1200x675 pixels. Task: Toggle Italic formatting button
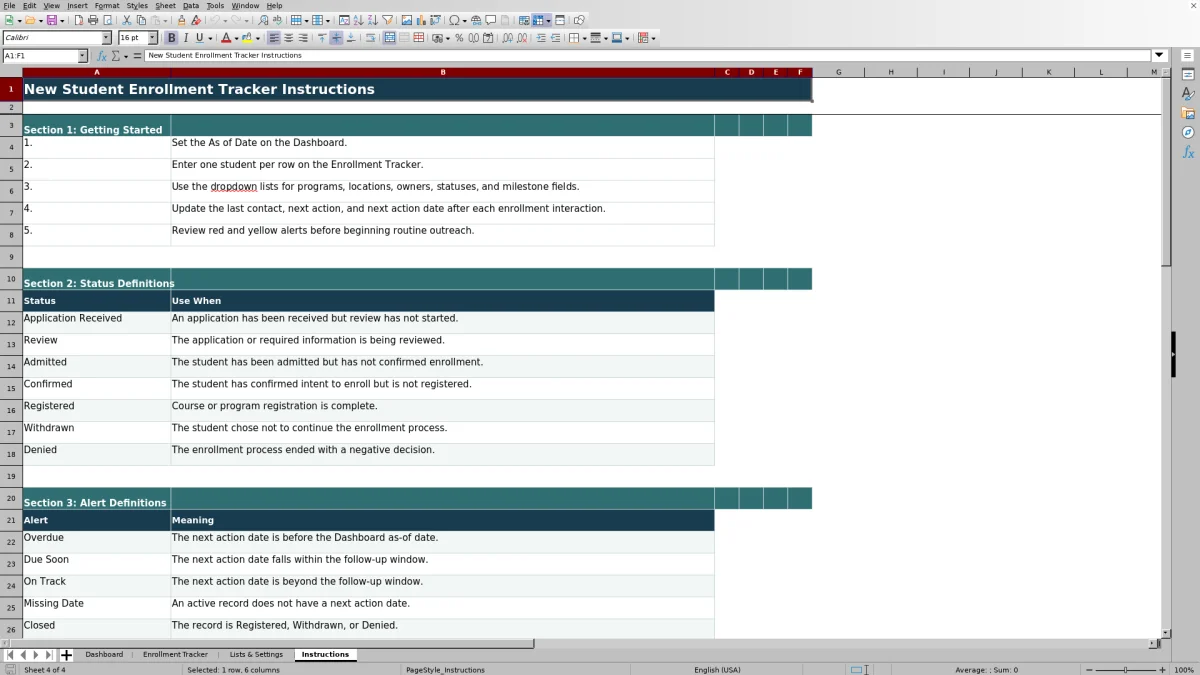click(186, 38)
